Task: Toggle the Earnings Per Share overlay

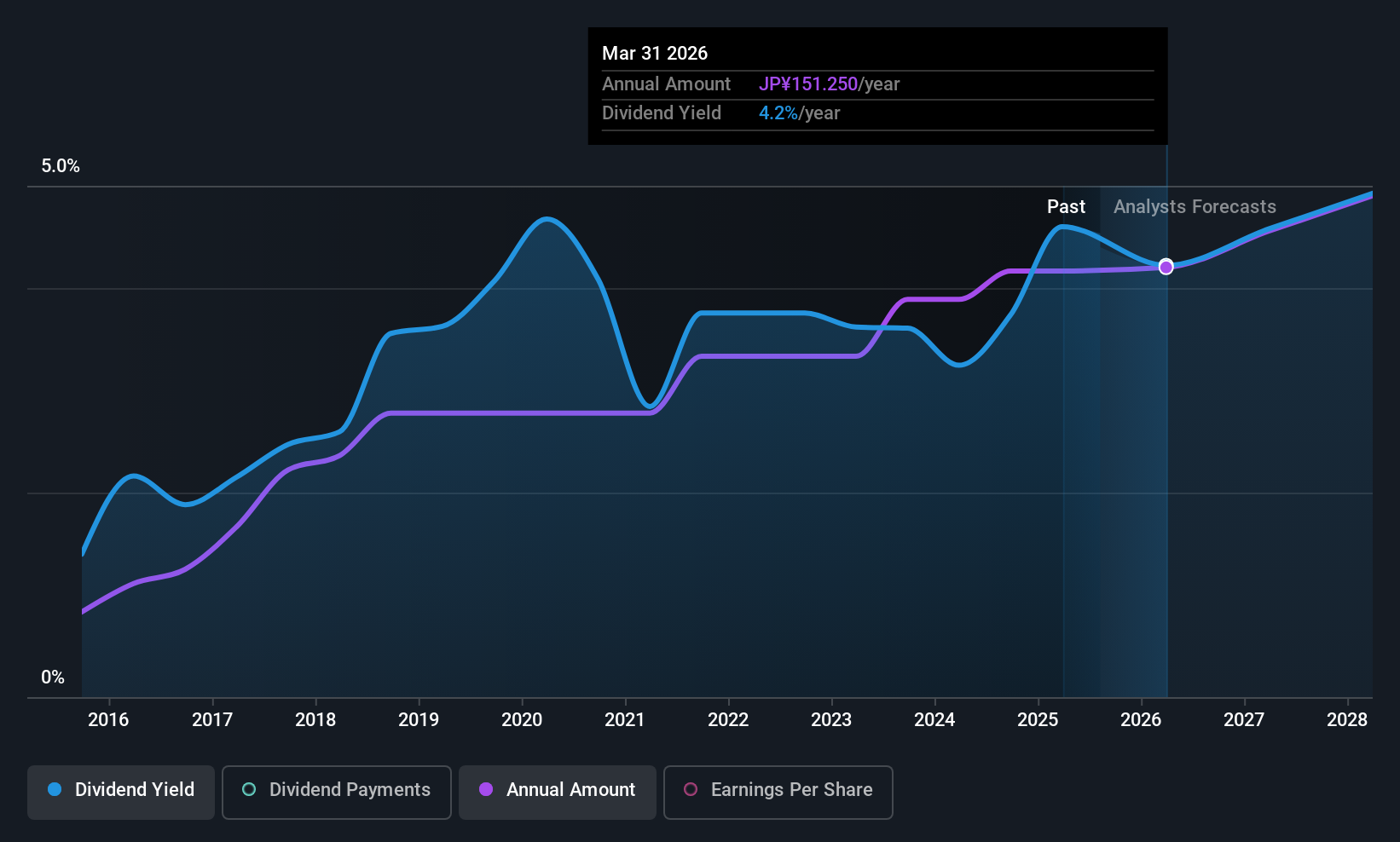Action: pyautogui.click(x=778, y=793)
